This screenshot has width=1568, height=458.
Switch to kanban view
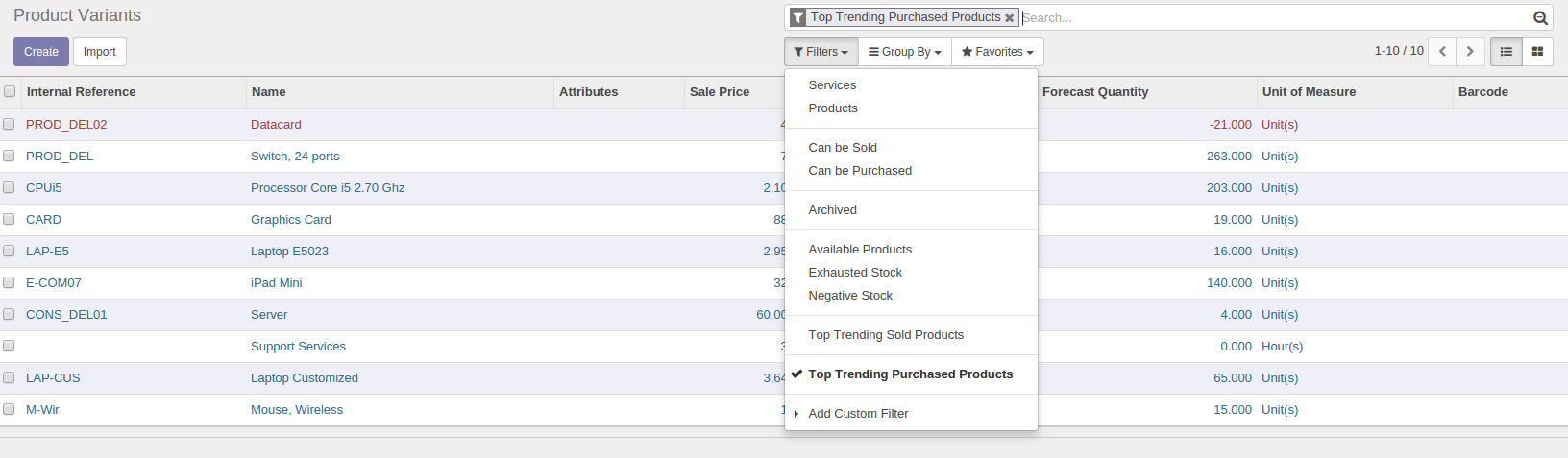[1537, 52]
